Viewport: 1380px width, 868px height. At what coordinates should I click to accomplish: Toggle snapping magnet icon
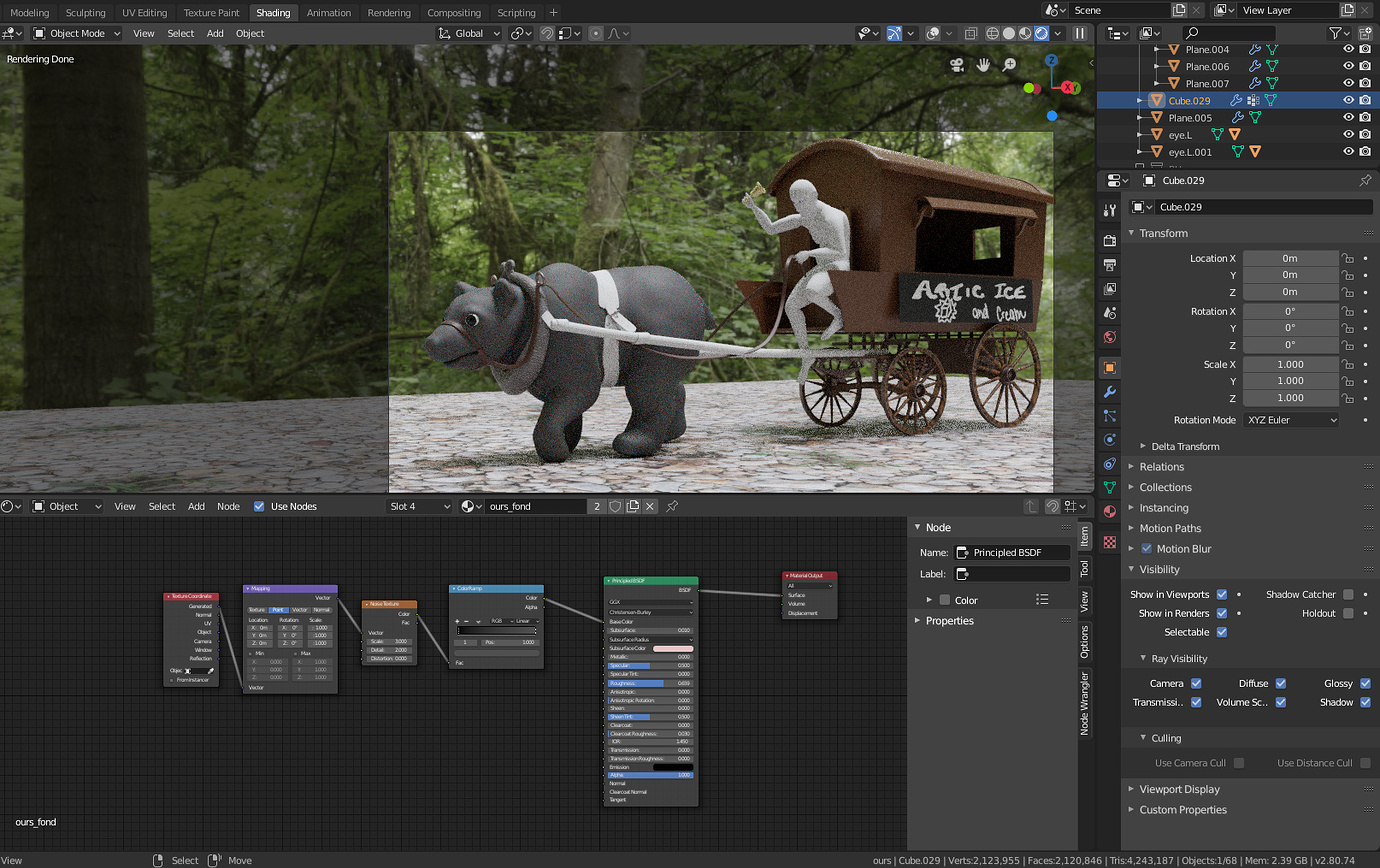tap(547, 33)
